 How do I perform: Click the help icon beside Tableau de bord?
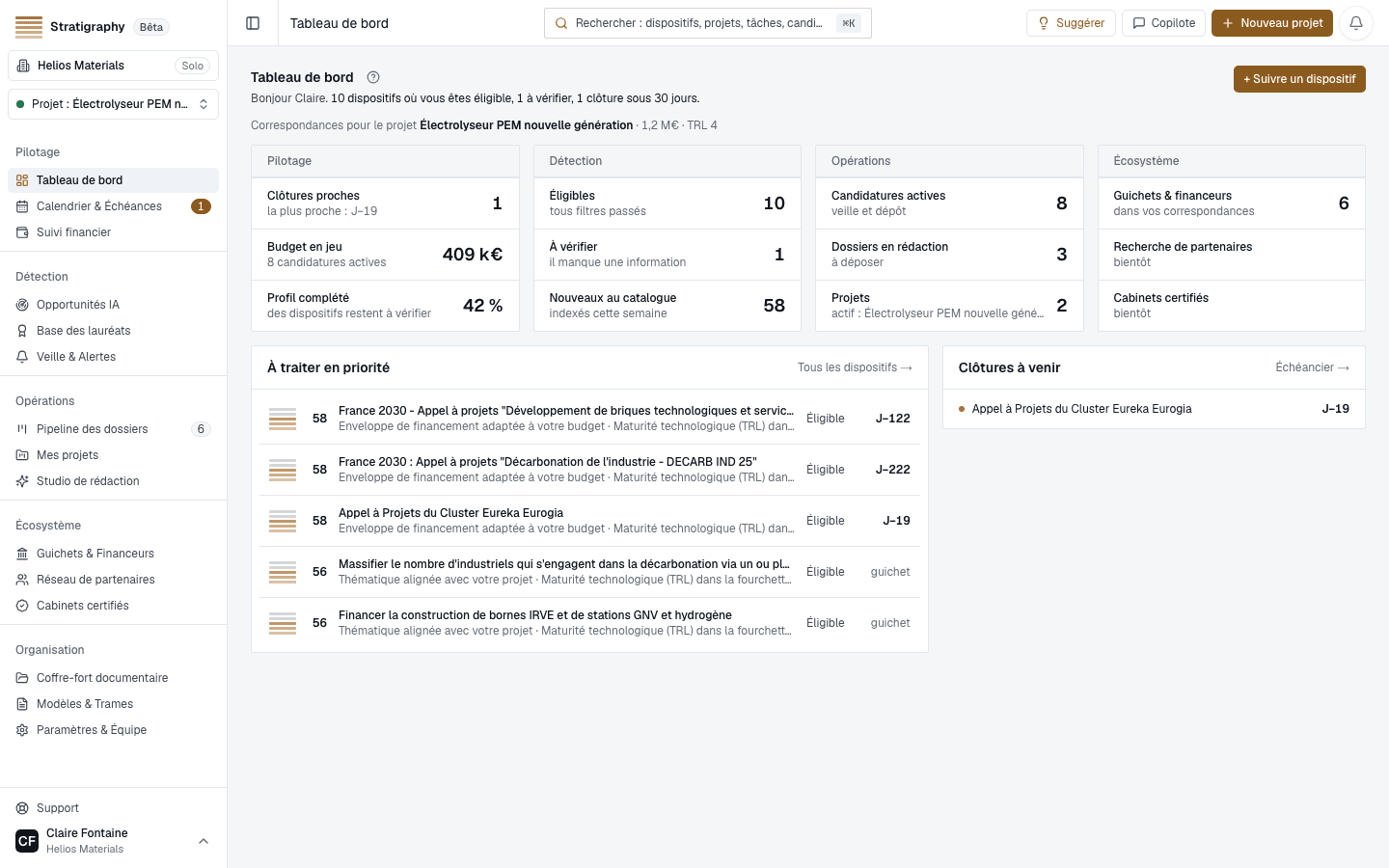373,77
